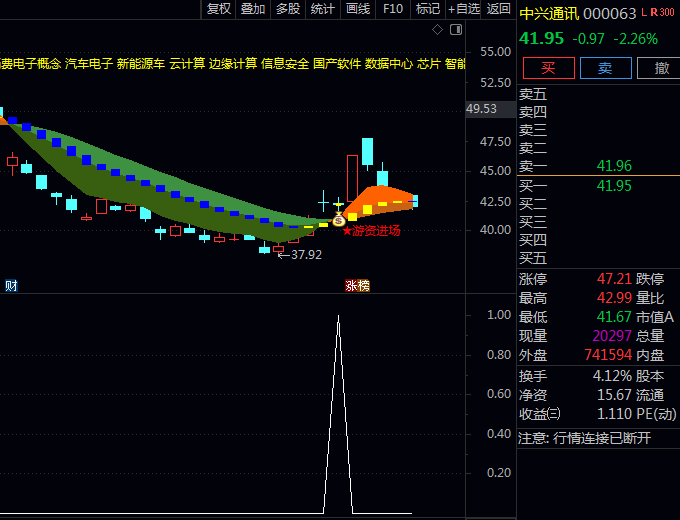
Task: Open 新能源车 concept tag
Action: 141,64
